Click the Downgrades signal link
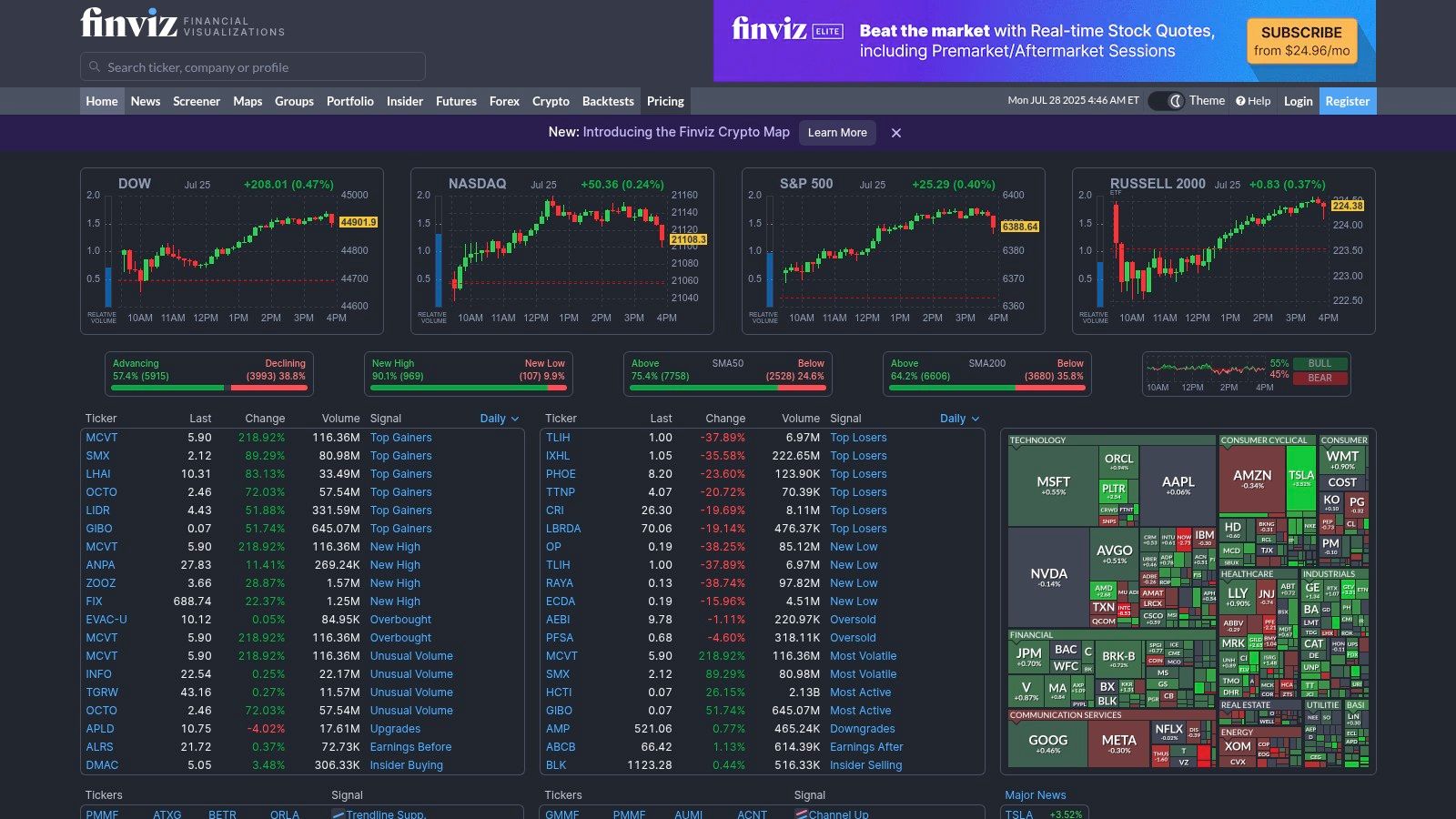Viewport: 1456px width, 819px height. (x=863, y=729)
